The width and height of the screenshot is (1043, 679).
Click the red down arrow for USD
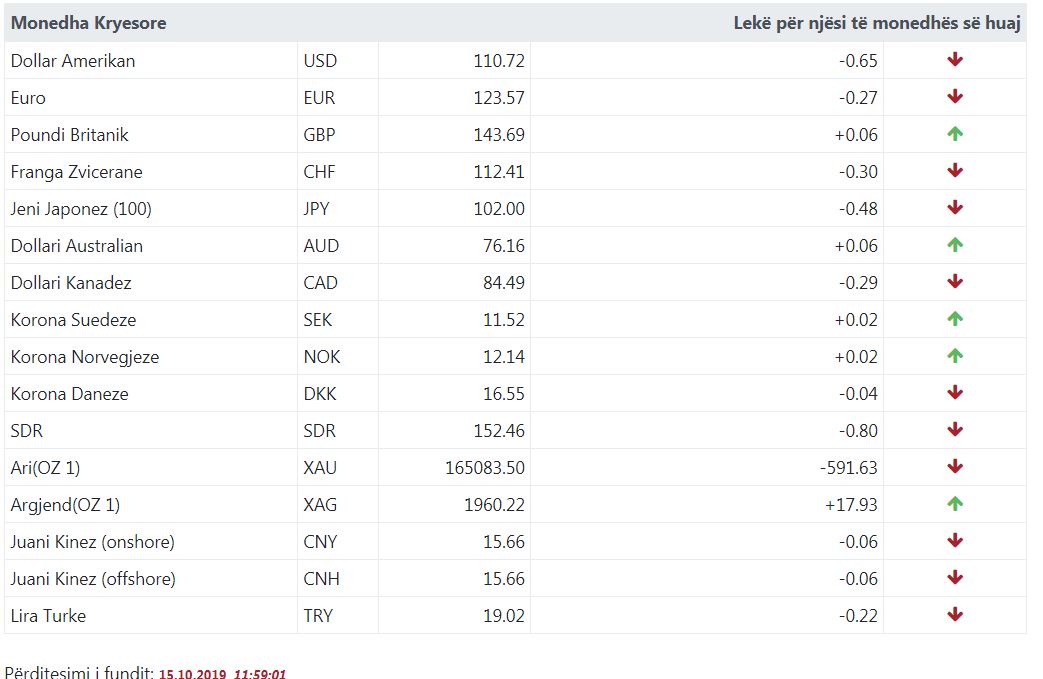pyautogui.click(x=955, y=60)
